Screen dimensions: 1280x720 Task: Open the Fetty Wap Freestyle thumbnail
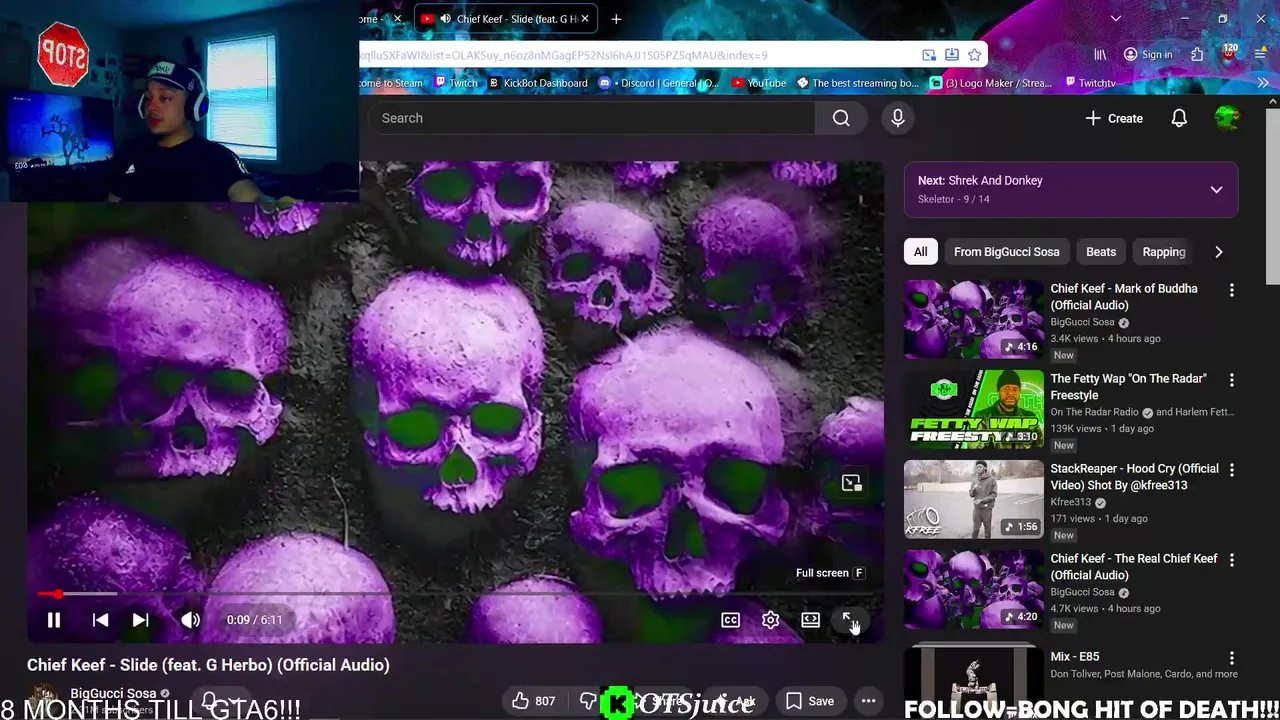974,409
